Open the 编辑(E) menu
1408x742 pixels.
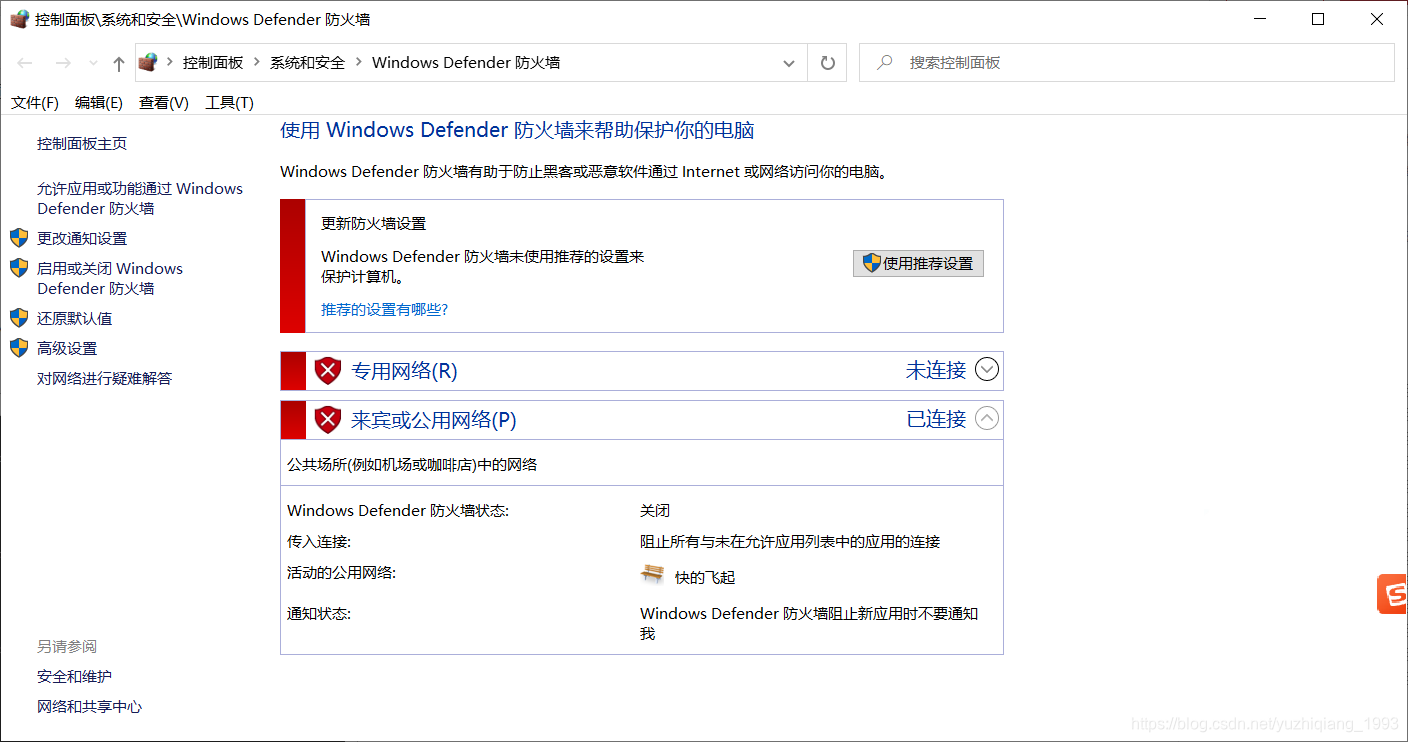coord(99,103)
